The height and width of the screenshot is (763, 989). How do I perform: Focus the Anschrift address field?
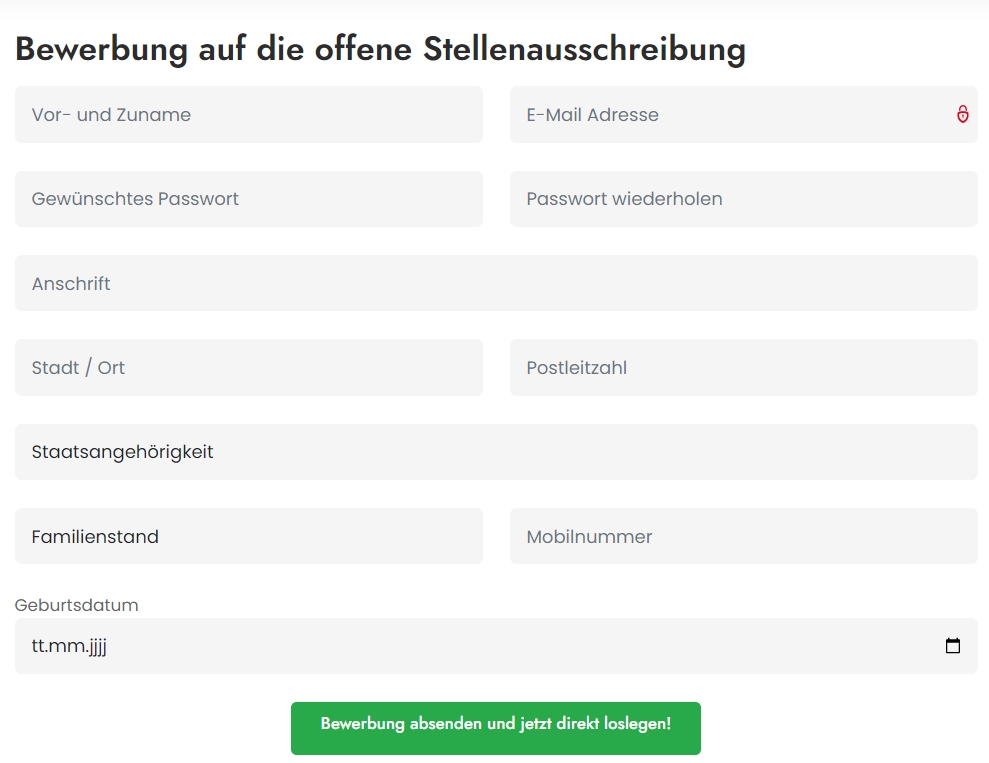pyautogui.click(x=496, y=283)
